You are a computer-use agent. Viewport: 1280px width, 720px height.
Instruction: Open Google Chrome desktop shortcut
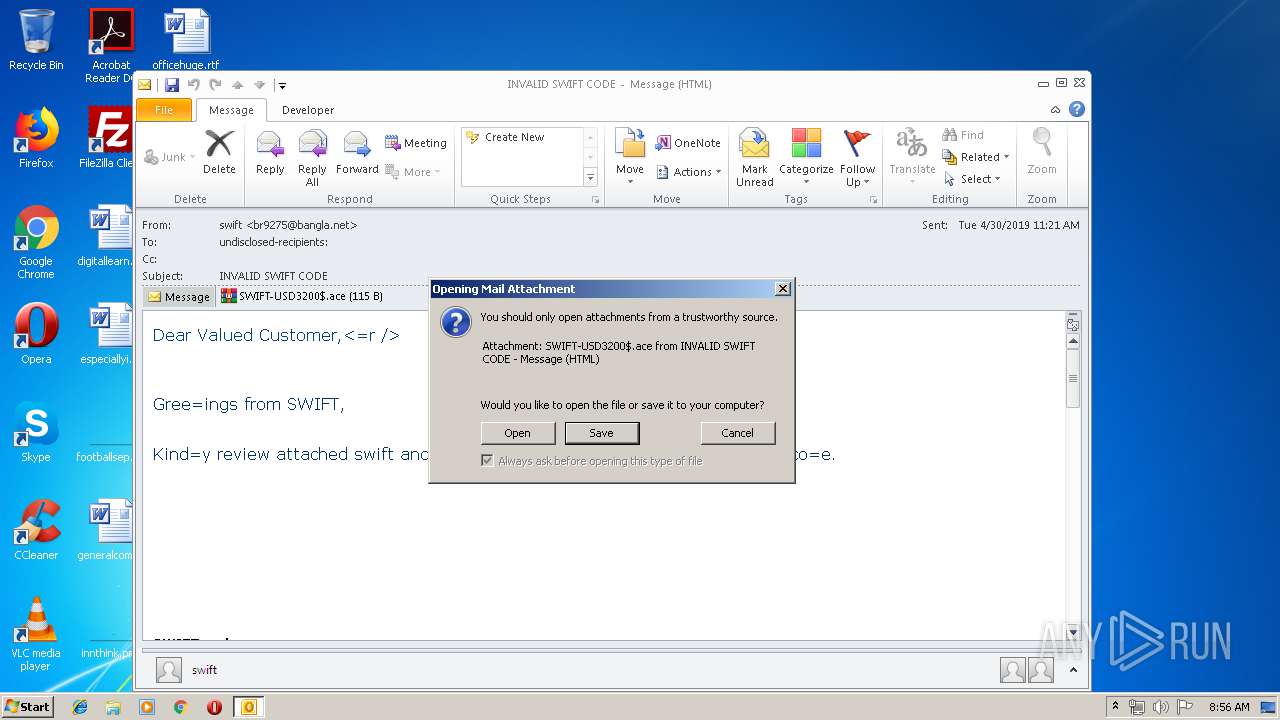(x=36, y=243)
